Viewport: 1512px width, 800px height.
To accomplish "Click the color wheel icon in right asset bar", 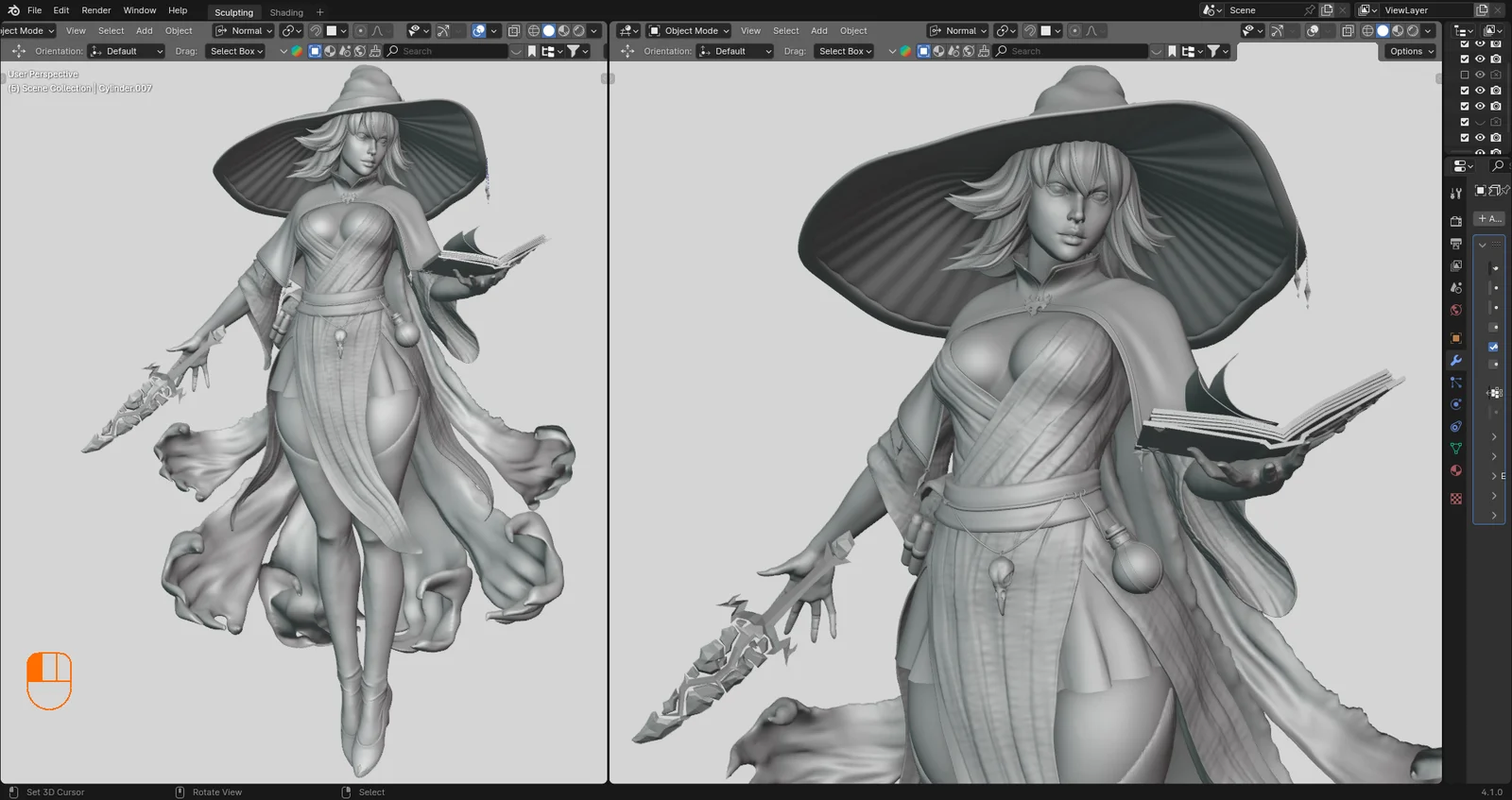I will (x=905, y=51).
